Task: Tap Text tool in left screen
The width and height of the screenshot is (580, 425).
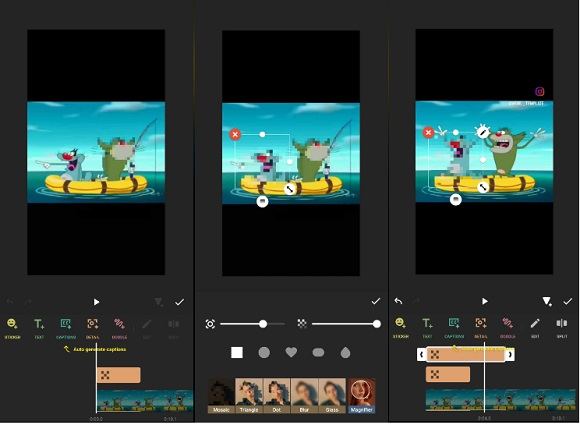Action: pyautogui.click(x=39, y=328)
